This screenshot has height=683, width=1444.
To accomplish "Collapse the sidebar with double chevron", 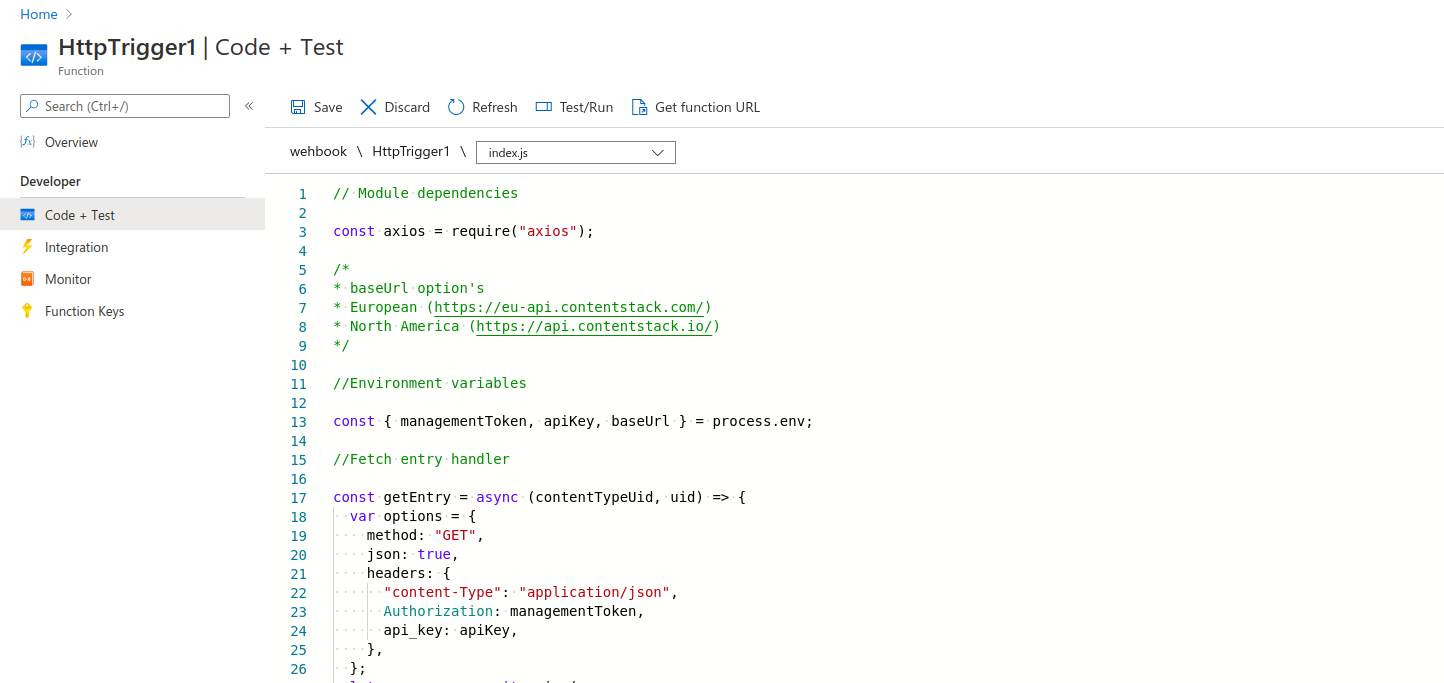I will point(249,106).
